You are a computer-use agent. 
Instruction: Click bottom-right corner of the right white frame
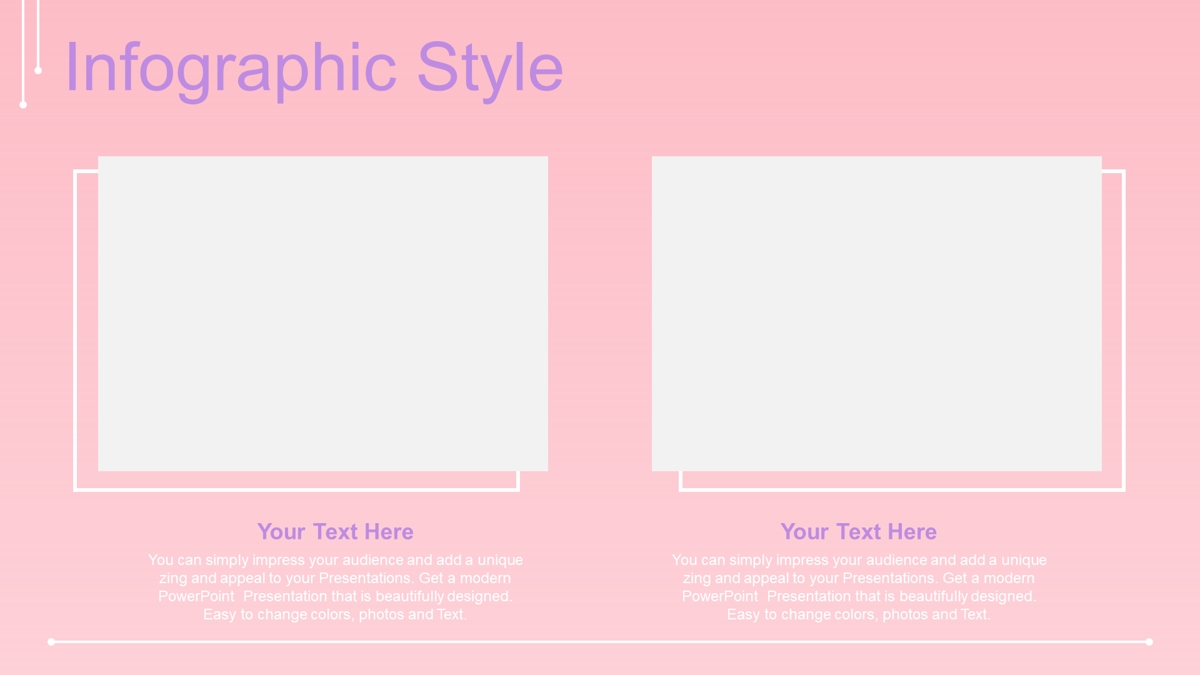(1123, 489)
